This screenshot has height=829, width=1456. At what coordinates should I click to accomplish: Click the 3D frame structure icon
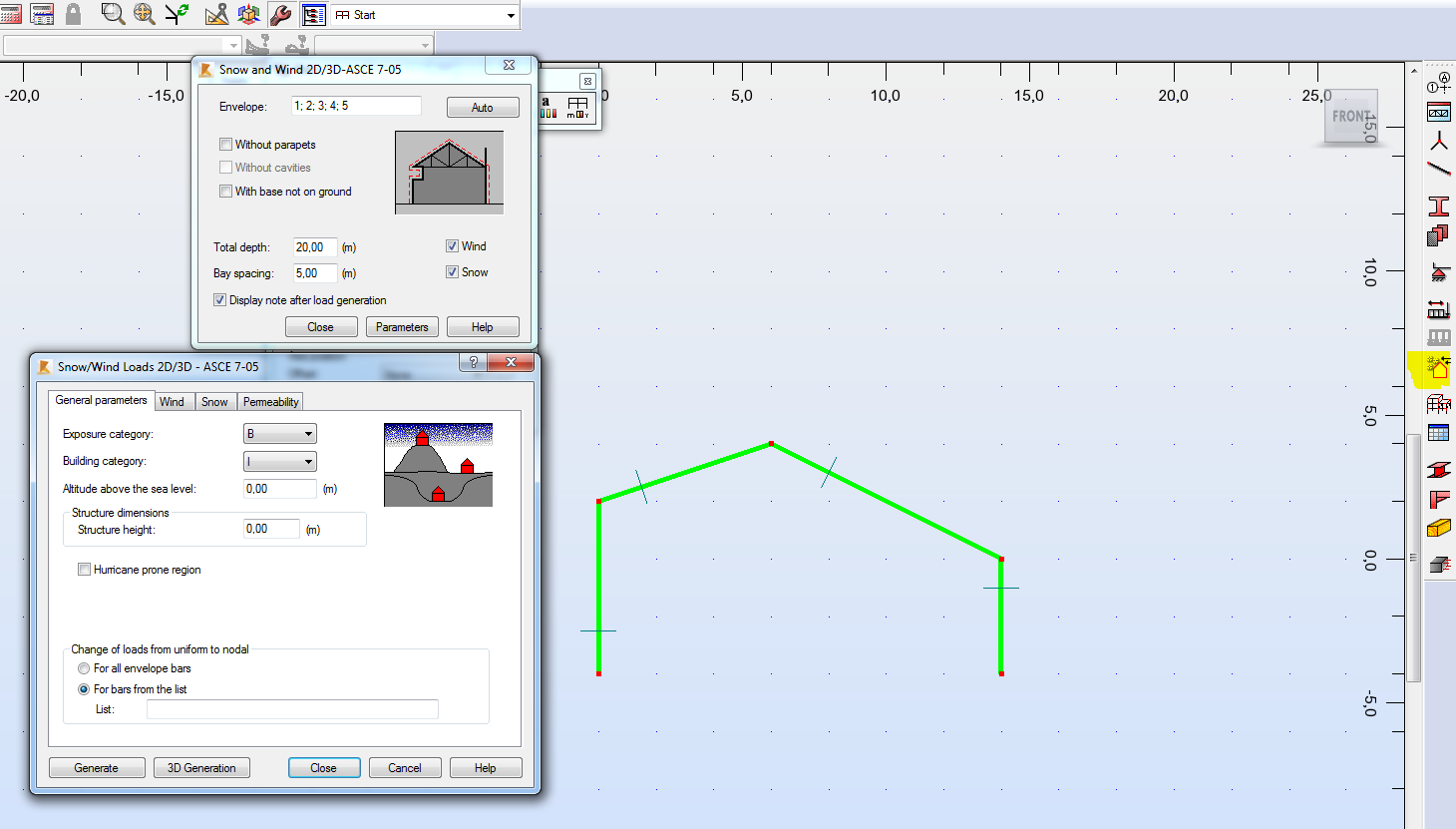pos(1439,404)
